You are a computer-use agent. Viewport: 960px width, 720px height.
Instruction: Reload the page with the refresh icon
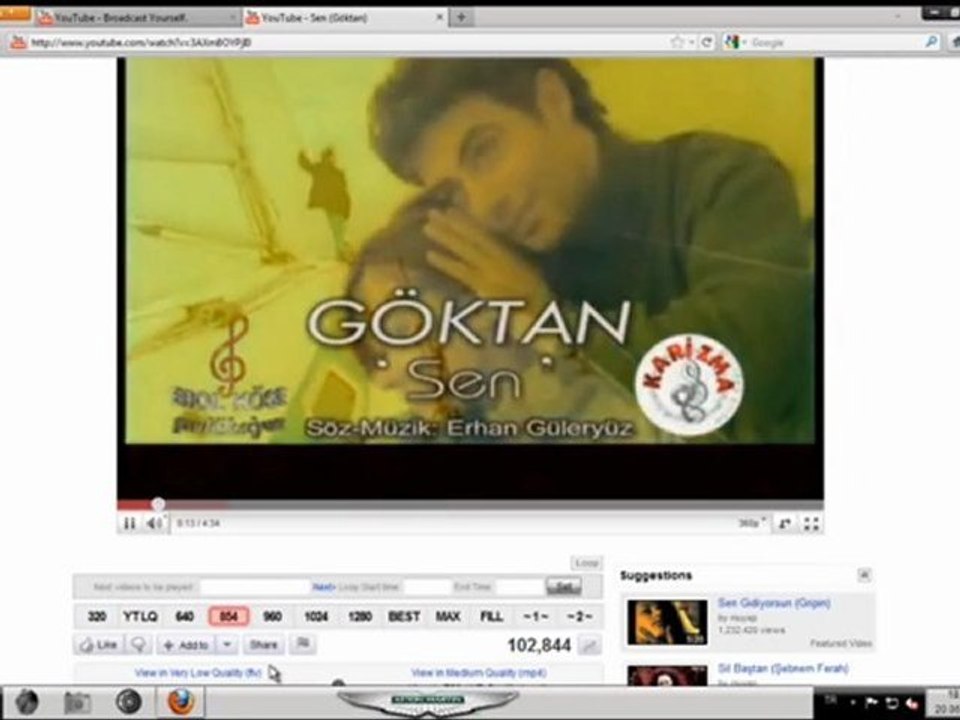point(707,42)
